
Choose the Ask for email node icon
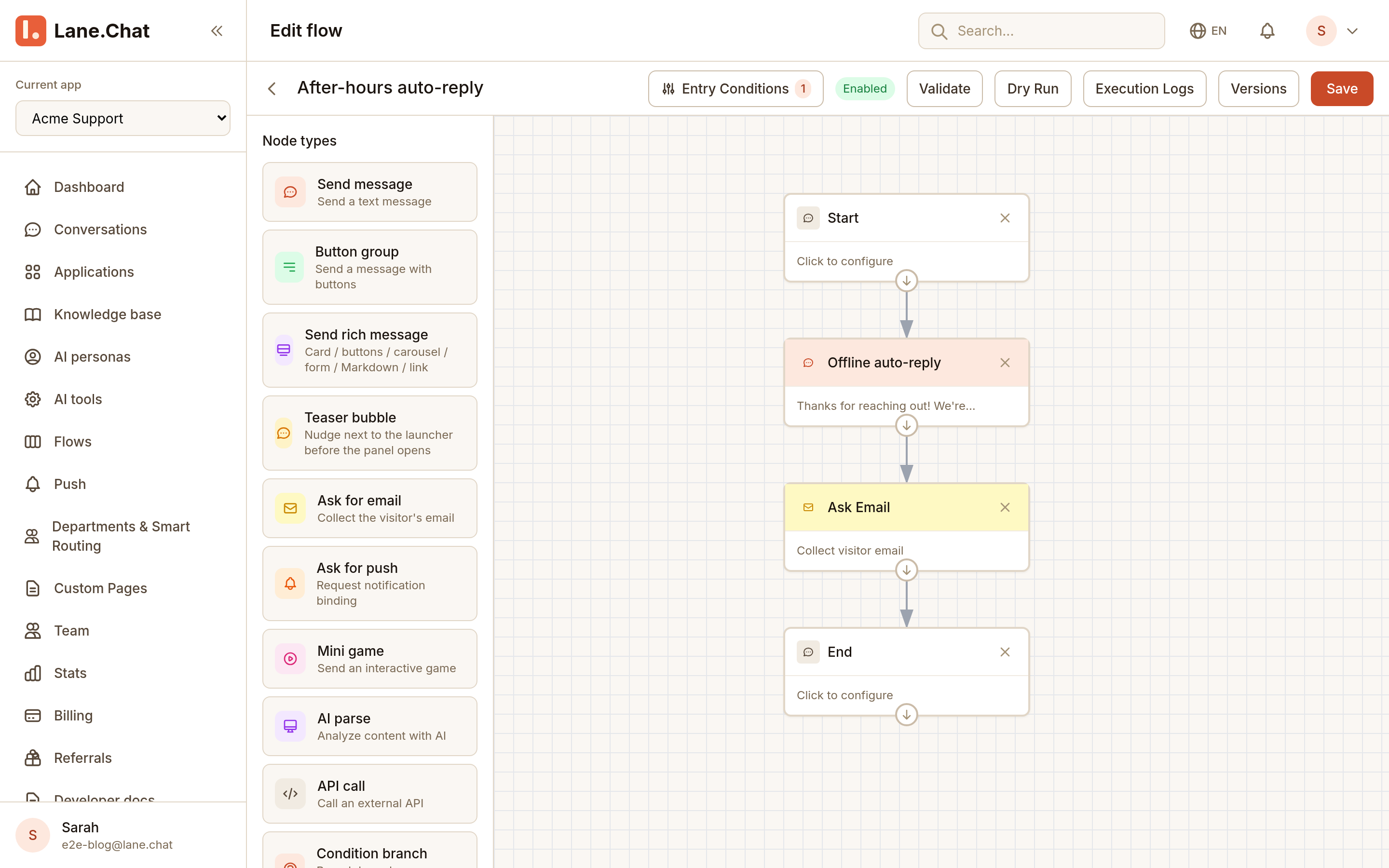pos(290,509)
